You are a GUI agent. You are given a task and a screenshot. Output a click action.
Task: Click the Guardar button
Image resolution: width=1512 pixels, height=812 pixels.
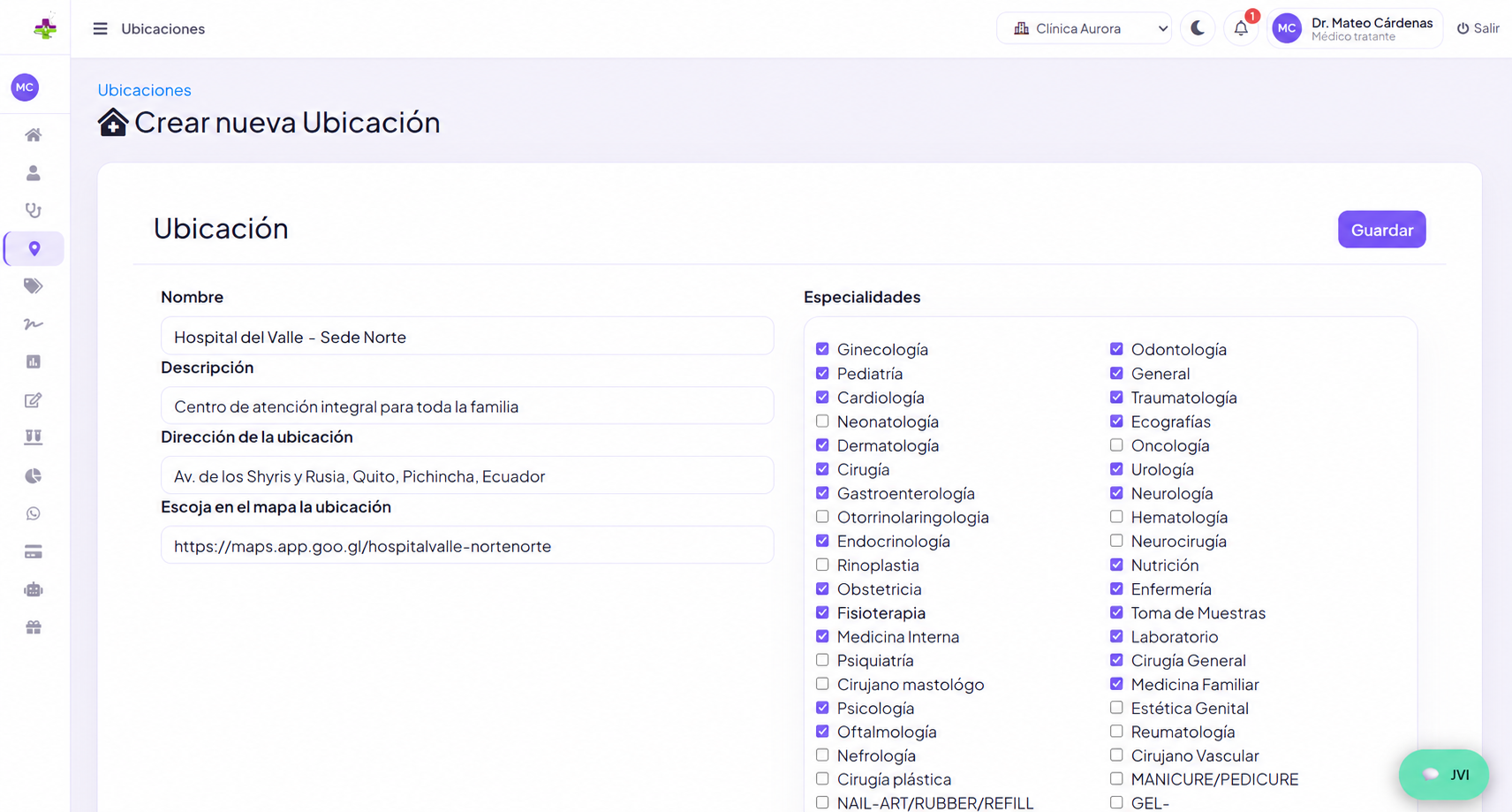[x=1381, y=230]
